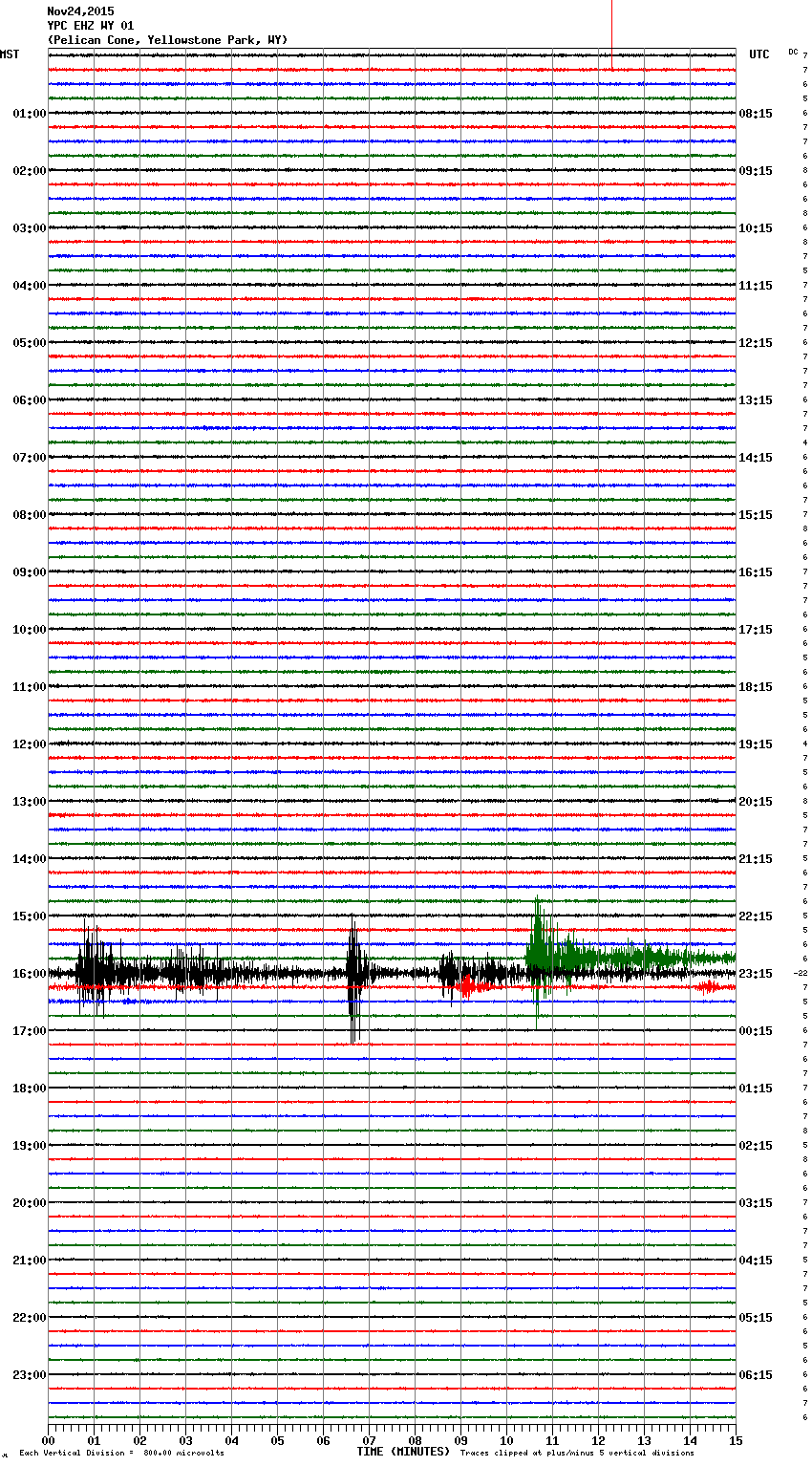
Task: Click the 13:15 UTC time label
Action: tap(756, 400)
